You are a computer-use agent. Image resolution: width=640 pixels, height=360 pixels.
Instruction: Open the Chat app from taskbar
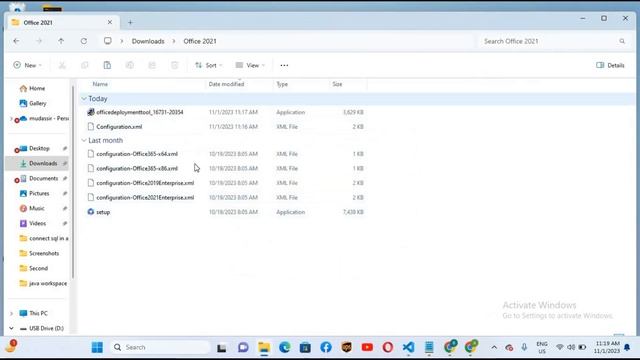(243, 347)
